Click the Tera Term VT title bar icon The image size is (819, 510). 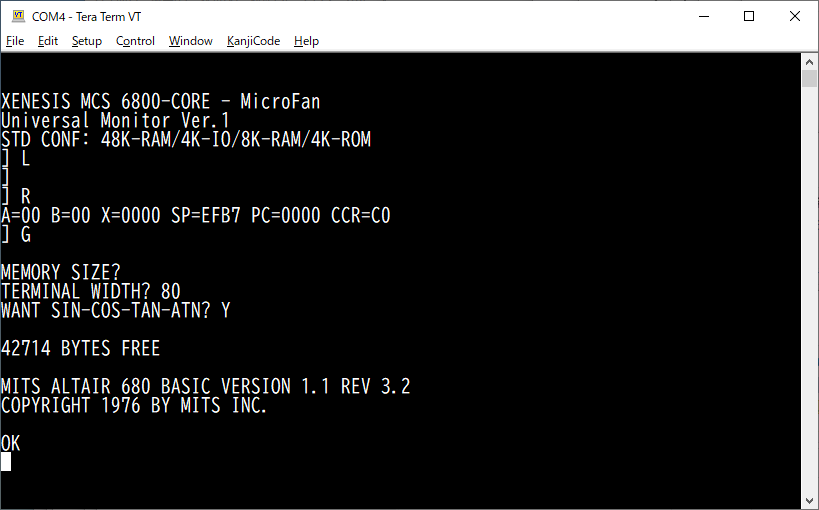[x=18, y=16]
